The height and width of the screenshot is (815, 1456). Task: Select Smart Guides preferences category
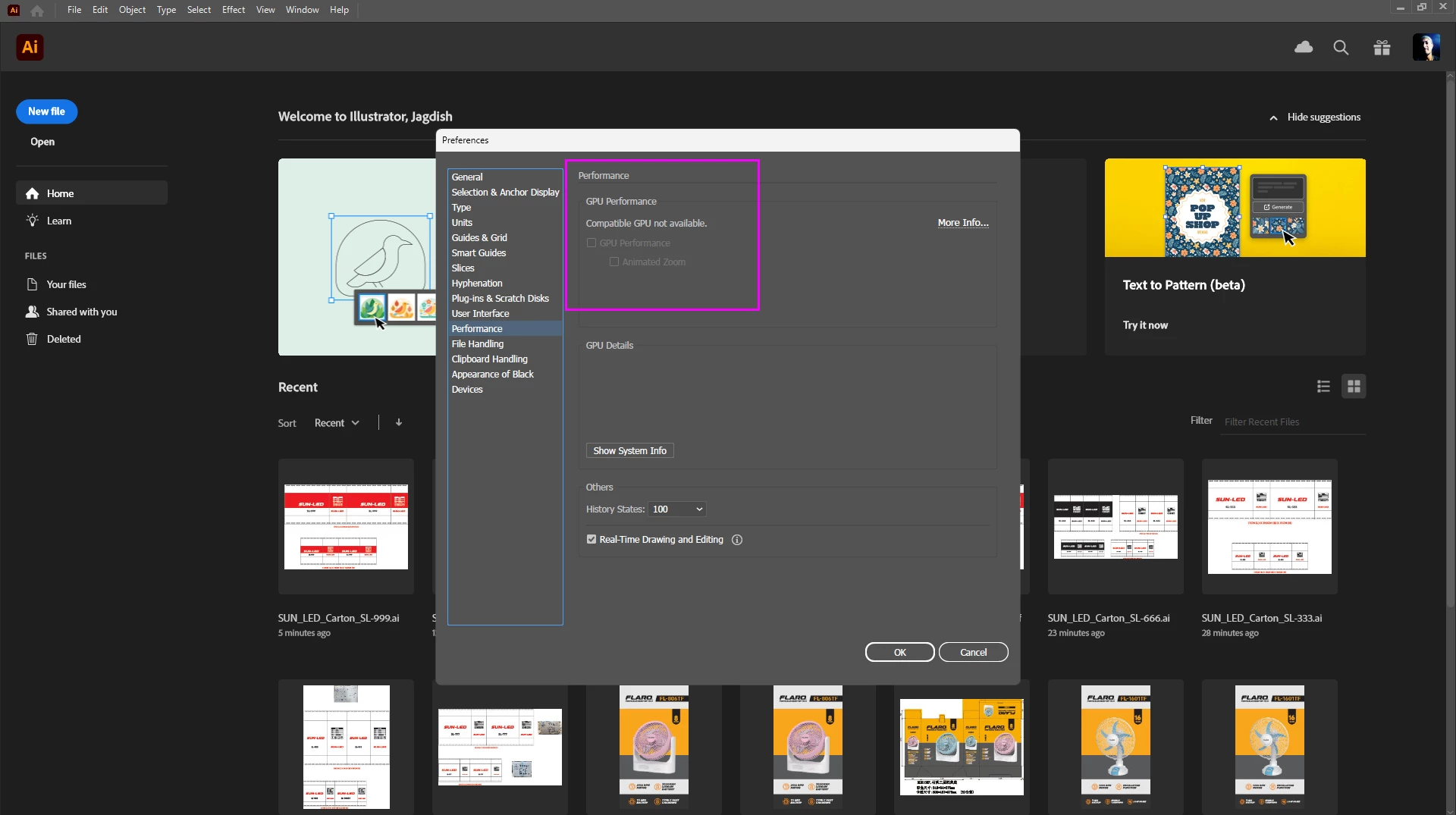tap(505, 252)
